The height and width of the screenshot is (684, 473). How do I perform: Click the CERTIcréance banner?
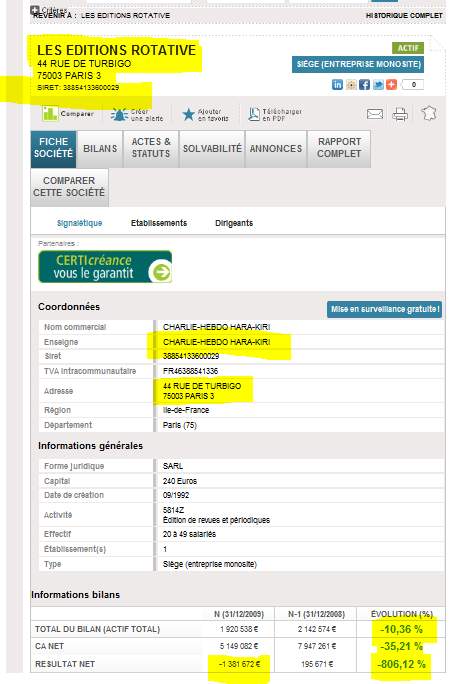click(x=105, y=267)
